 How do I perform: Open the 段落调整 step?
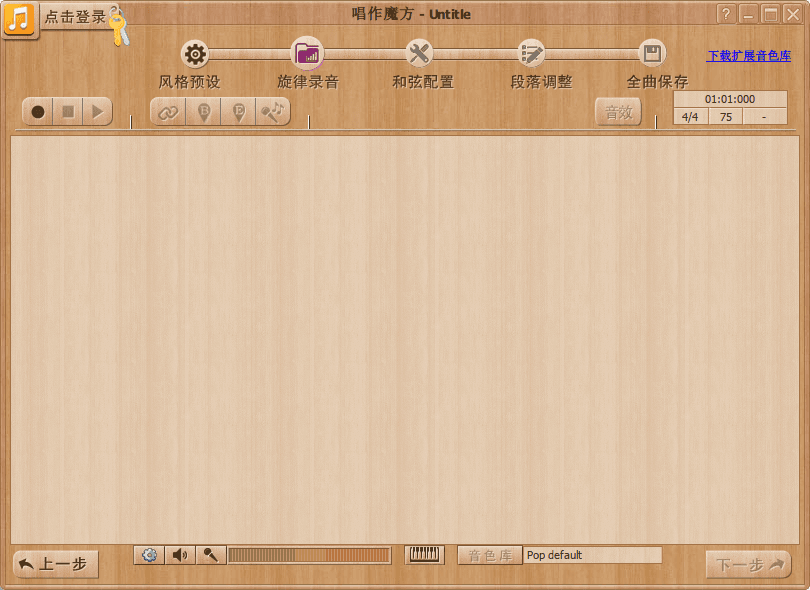532,54
